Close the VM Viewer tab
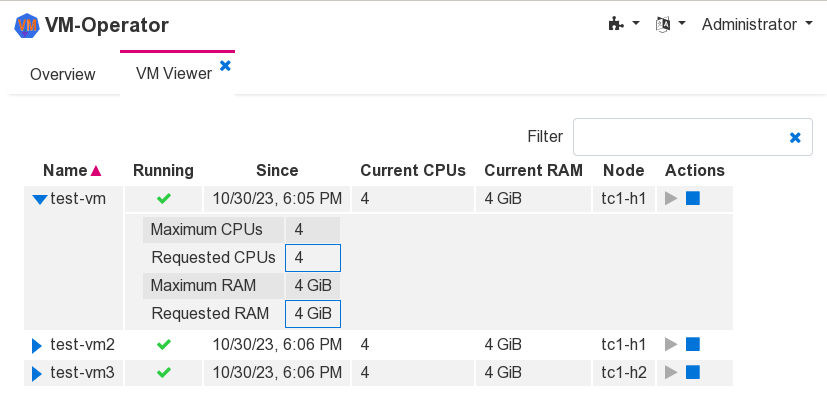This screenshot has height=409, width=827. tap(225, 65)
